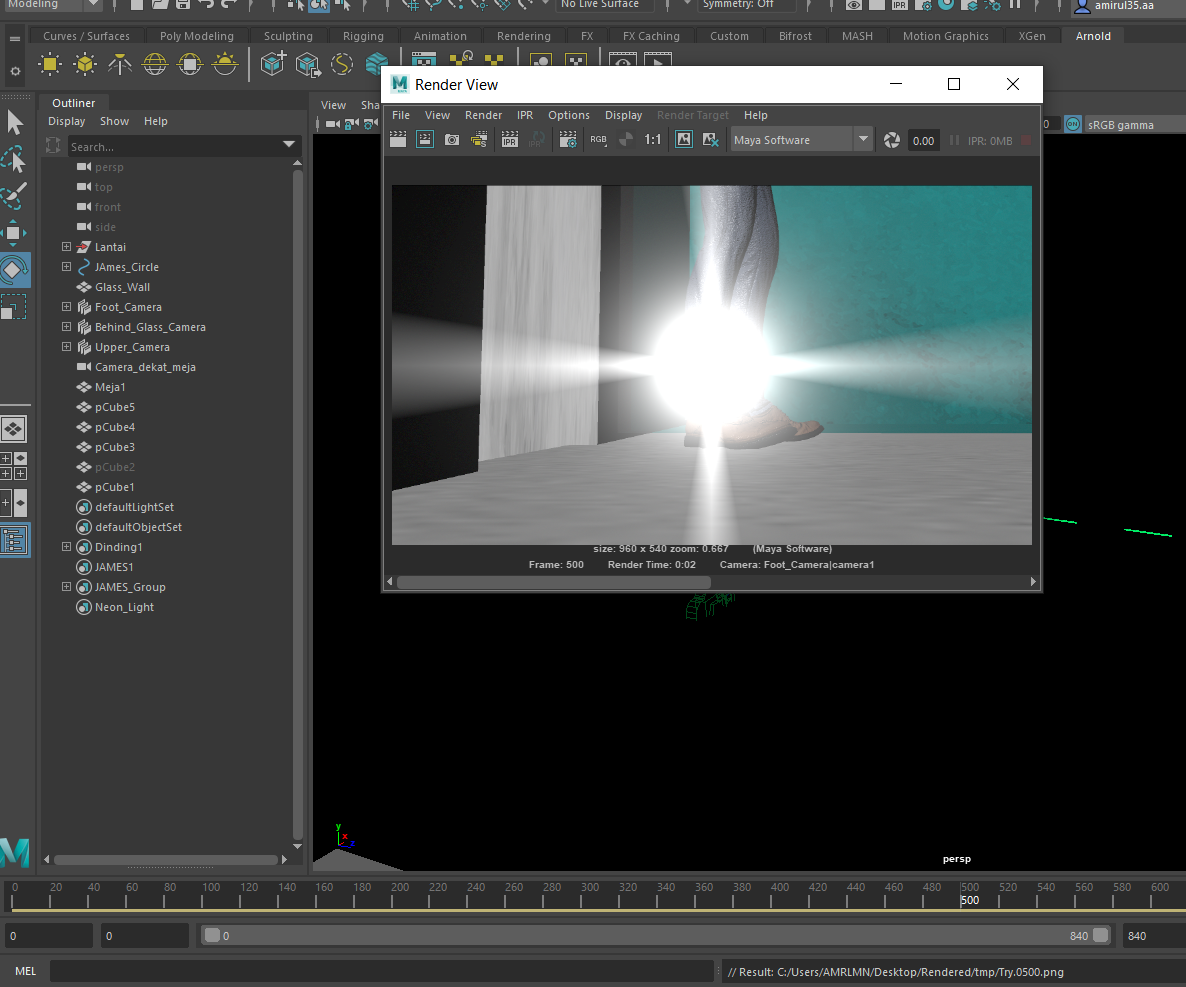Expand Foot_Camera in the Outliner
The height and width of the screenshot is (987, 1186).
coord(67,307)
